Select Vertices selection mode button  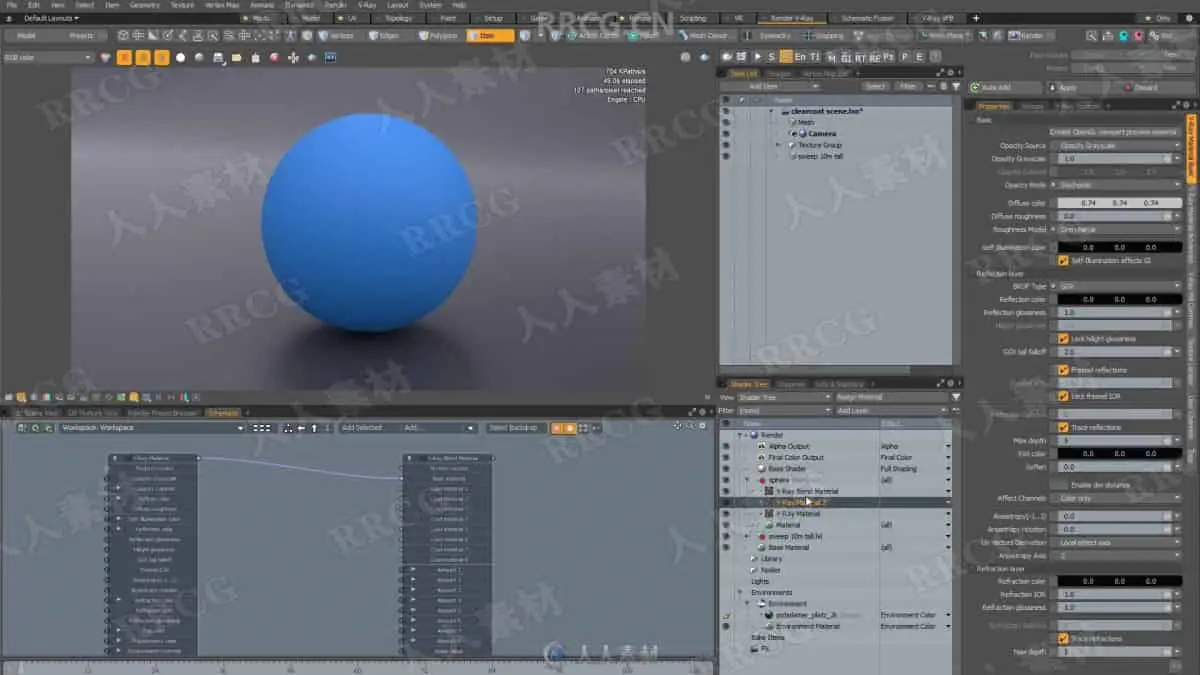(341, 35)
